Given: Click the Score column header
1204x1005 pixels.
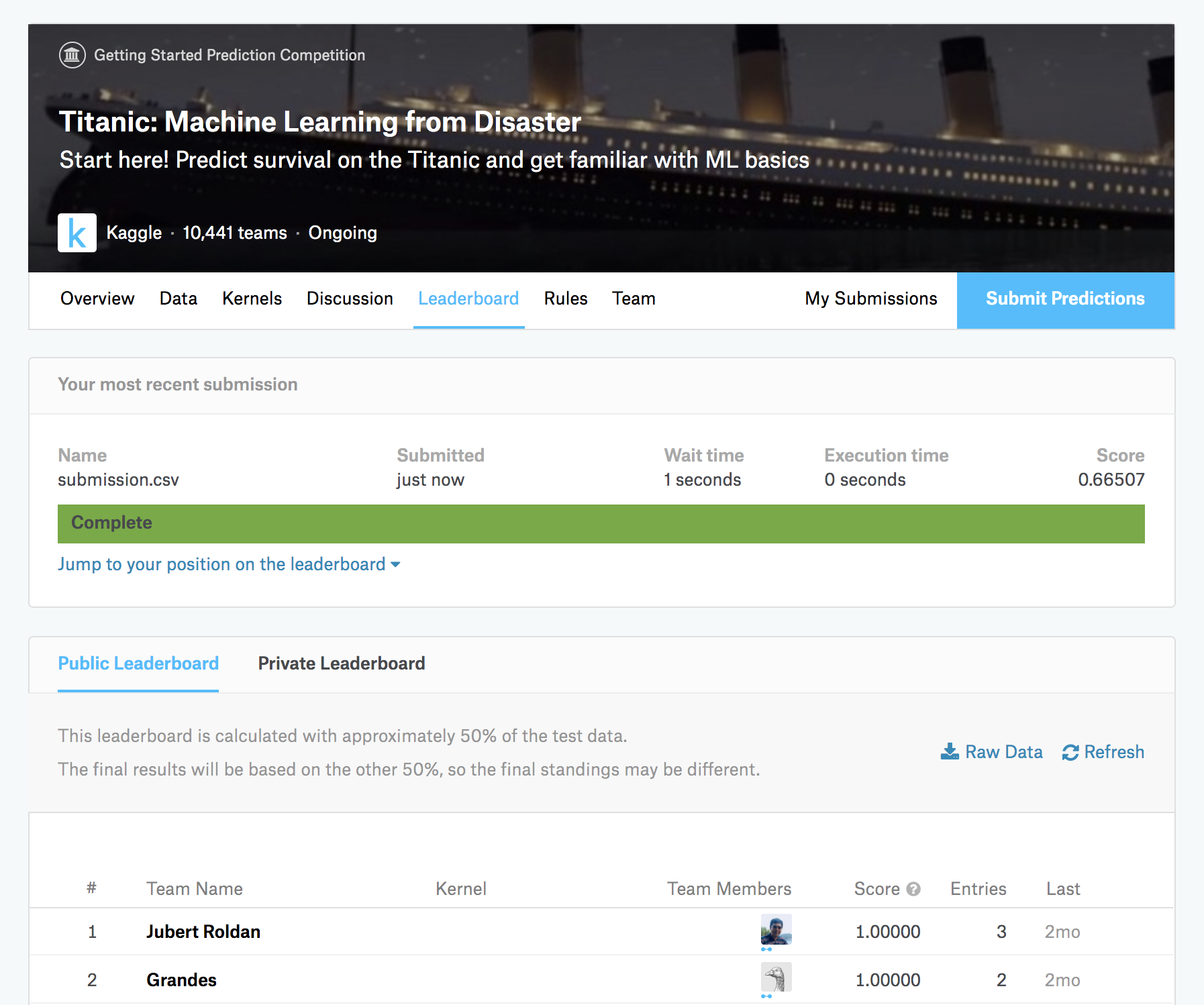Looking at the screenshot, I should [877, 889].
